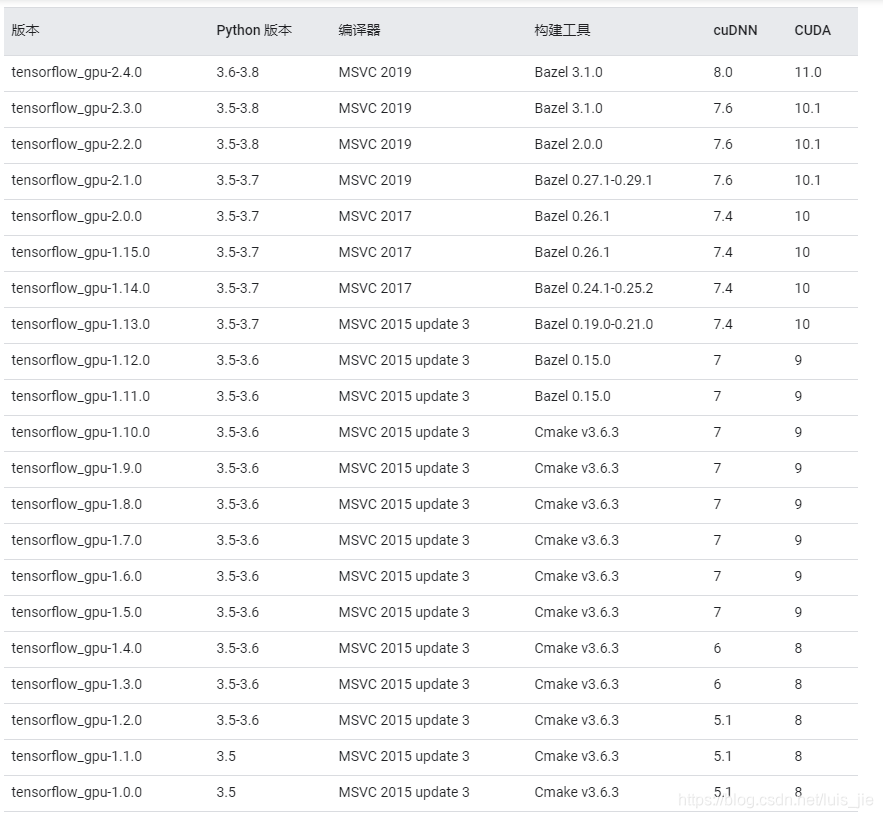Click Cmake v3.6.3 in the tensorflow_gpu-1.10.0 row
883x818 pixels.
[577, 432]
